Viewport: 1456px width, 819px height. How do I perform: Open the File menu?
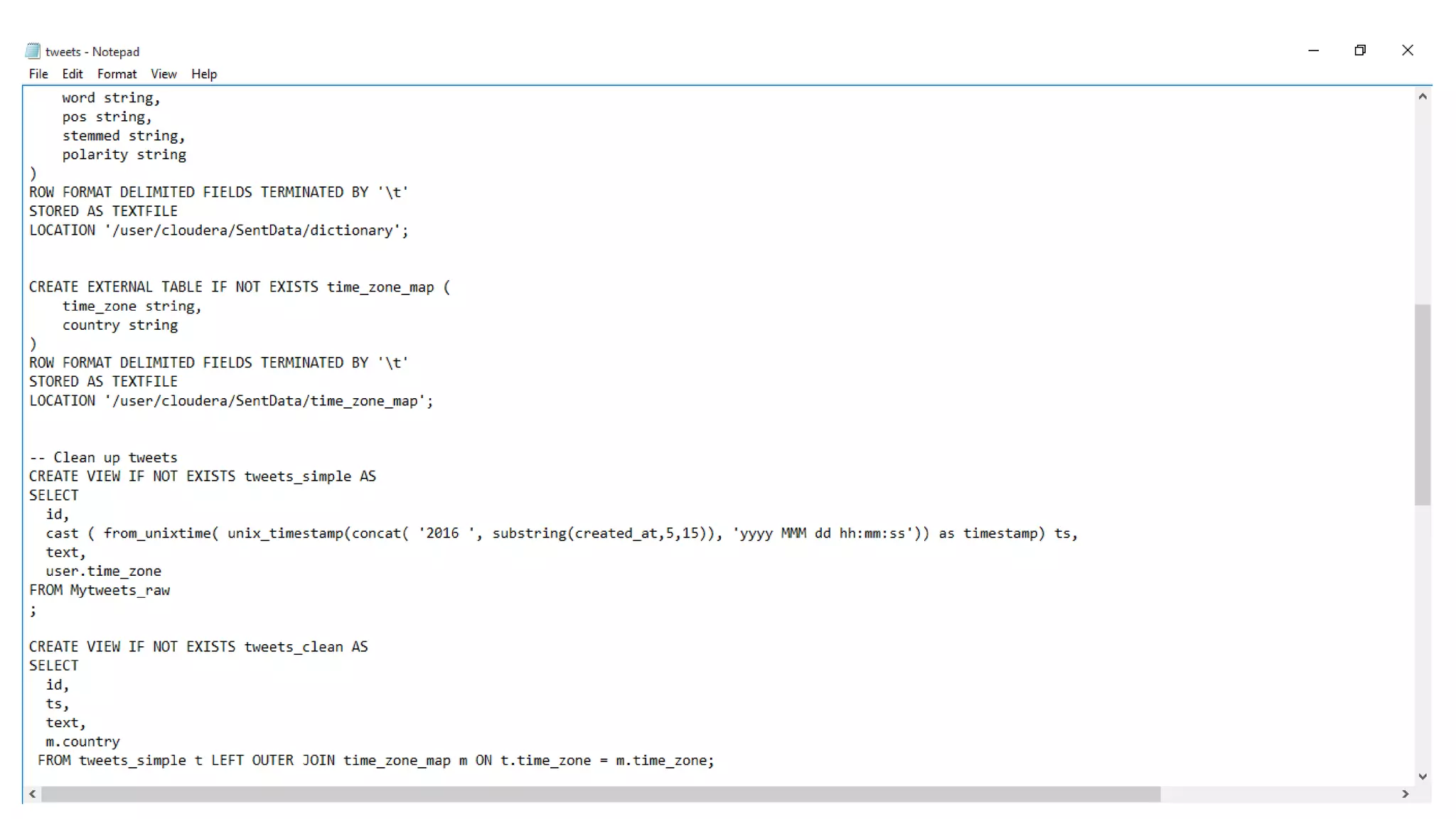(x=38, y=74)
